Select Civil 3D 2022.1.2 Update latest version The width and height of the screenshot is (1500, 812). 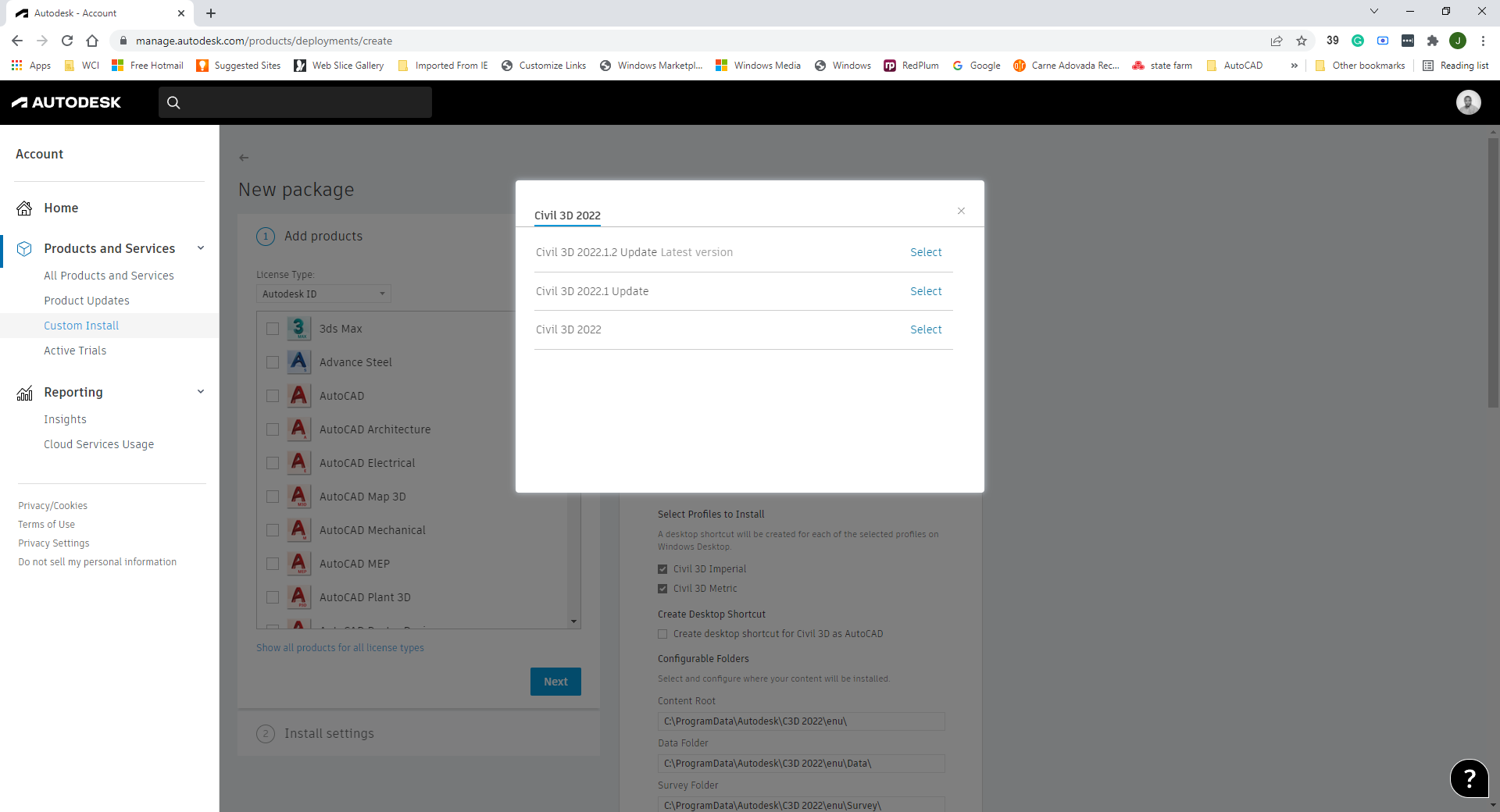(925, 251)
